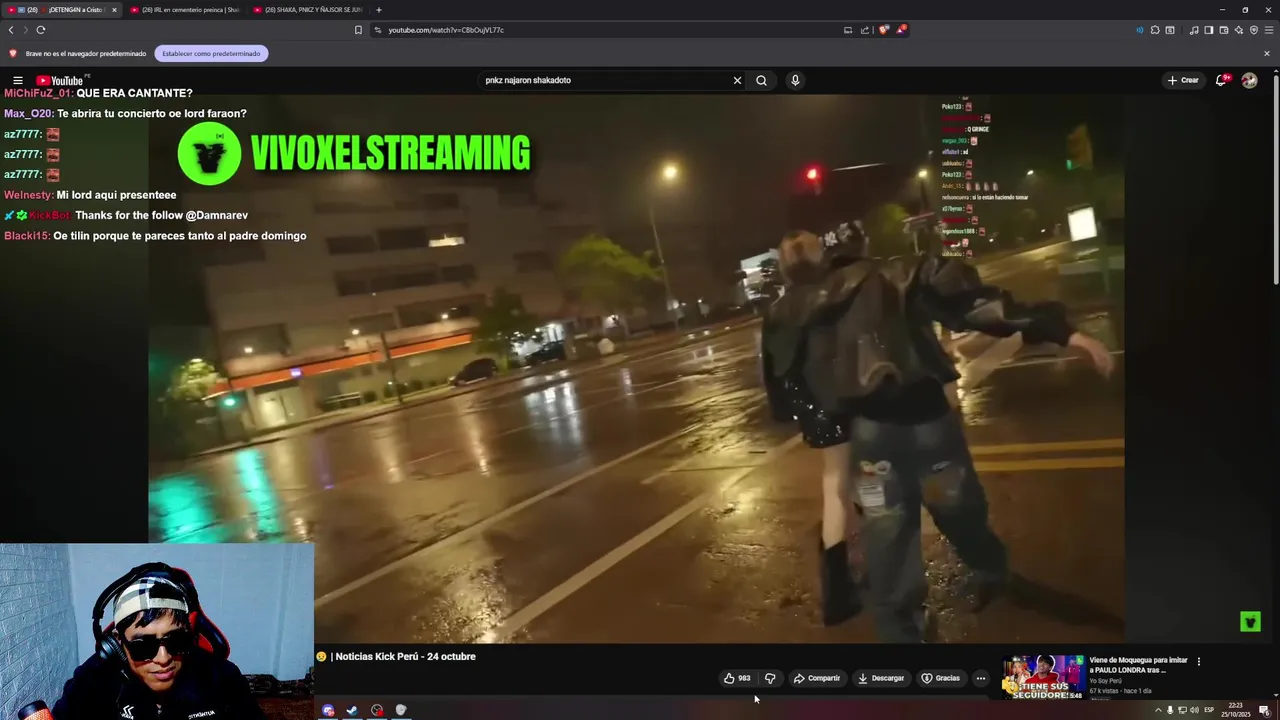Show hidden system tray icons chevron
The width and height of the screenshot is (1280, 720).
[x=1158, y=710]
